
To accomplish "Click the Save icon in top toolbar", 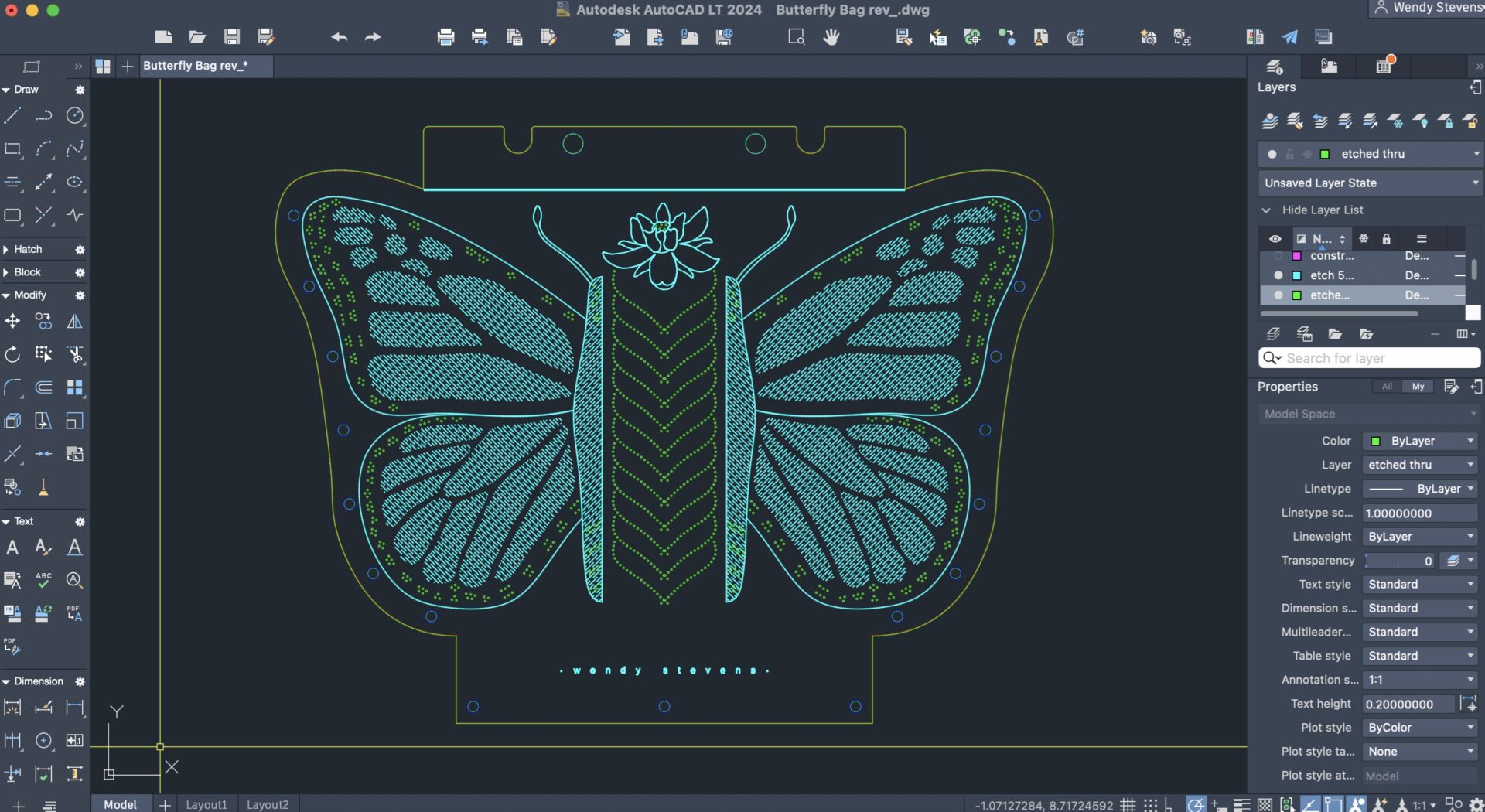I will click(231, 37).
